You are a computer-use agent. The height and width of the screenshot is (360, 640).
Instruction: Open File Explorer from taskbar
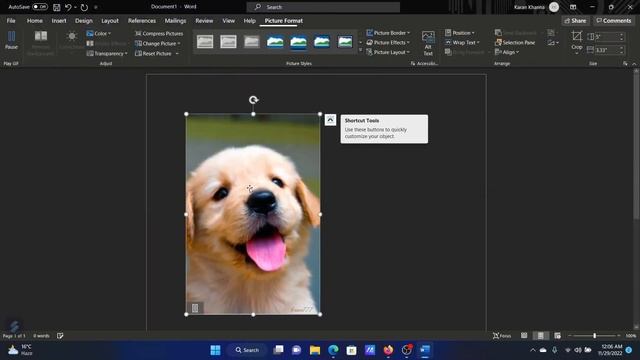click(315, 350)
